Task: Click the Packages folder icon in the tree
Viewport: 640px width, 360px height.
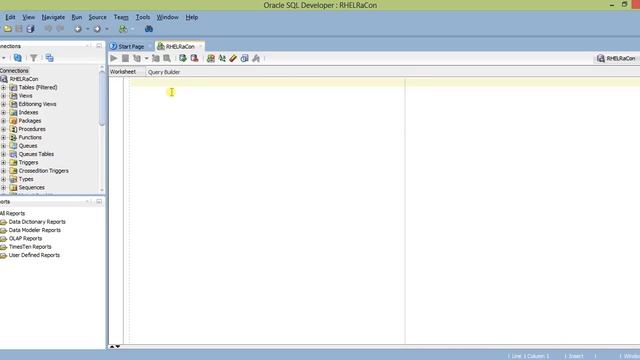Action: 13,121
